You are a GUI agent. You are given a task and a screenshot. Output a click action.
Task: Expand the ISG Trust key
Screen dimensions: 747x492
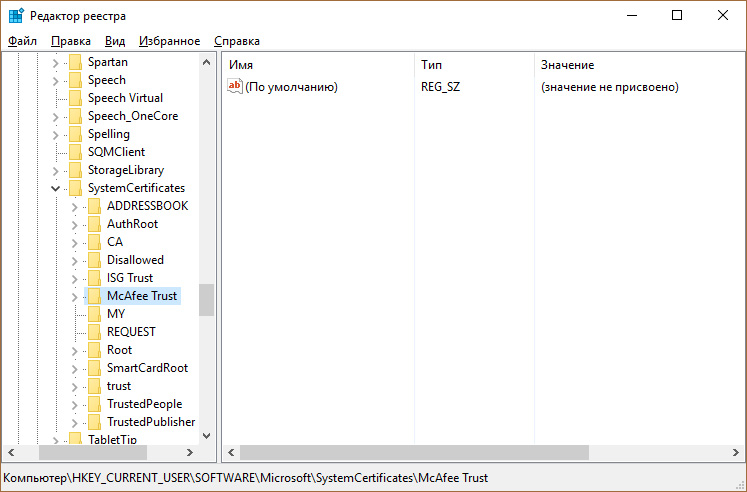tap(74, 279)
